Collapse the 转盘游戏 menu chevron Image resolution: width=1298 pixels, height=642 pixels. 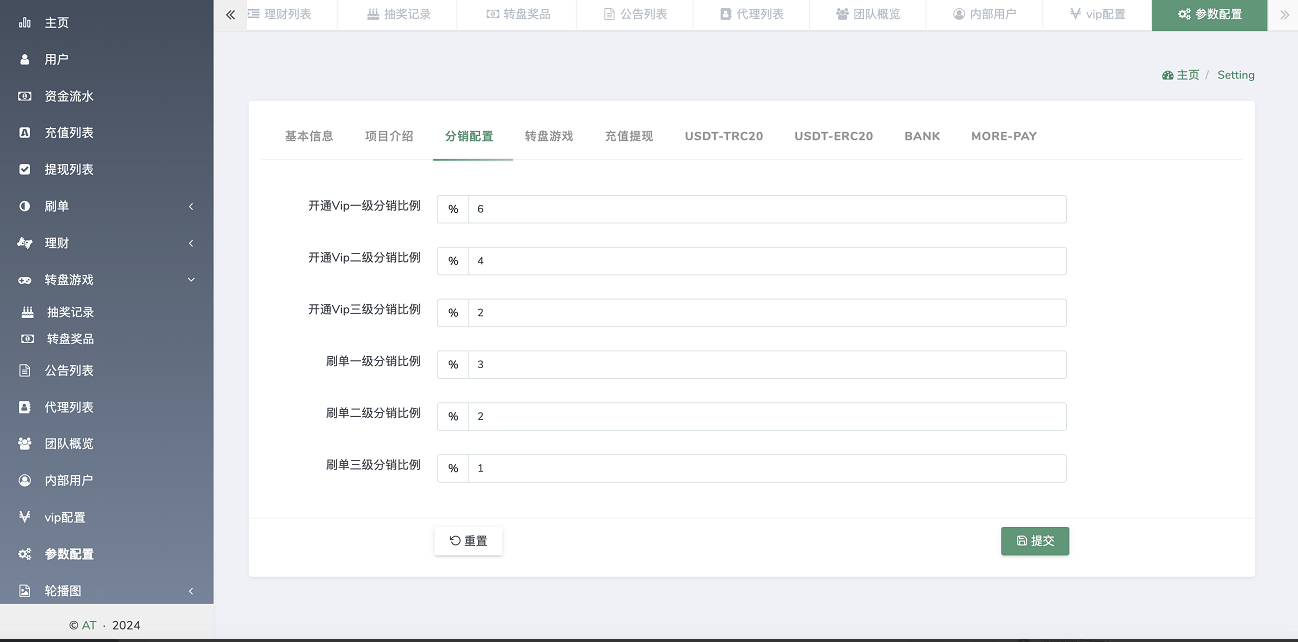(191, 280)
